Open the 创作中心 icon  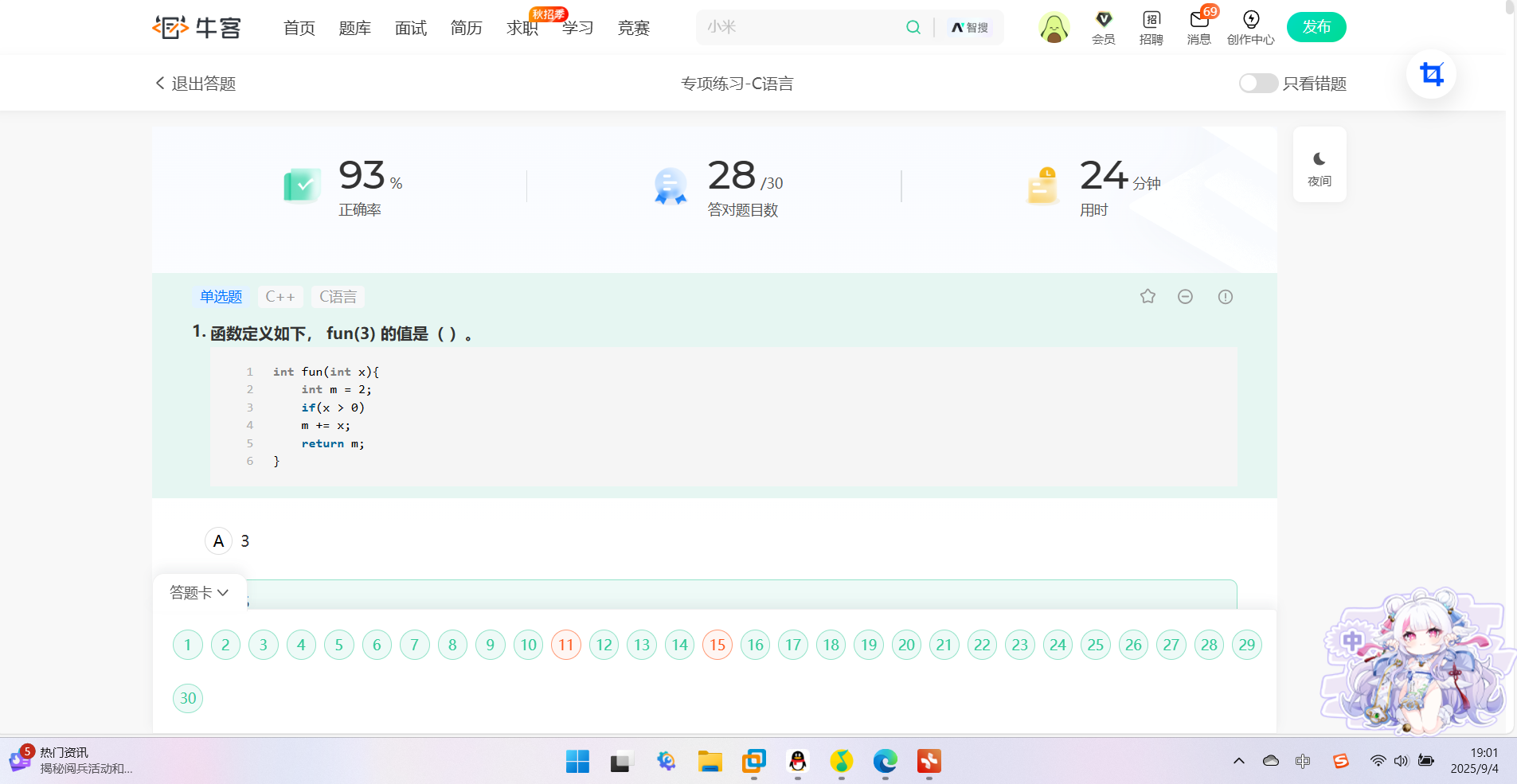(x=1250, y=26)
